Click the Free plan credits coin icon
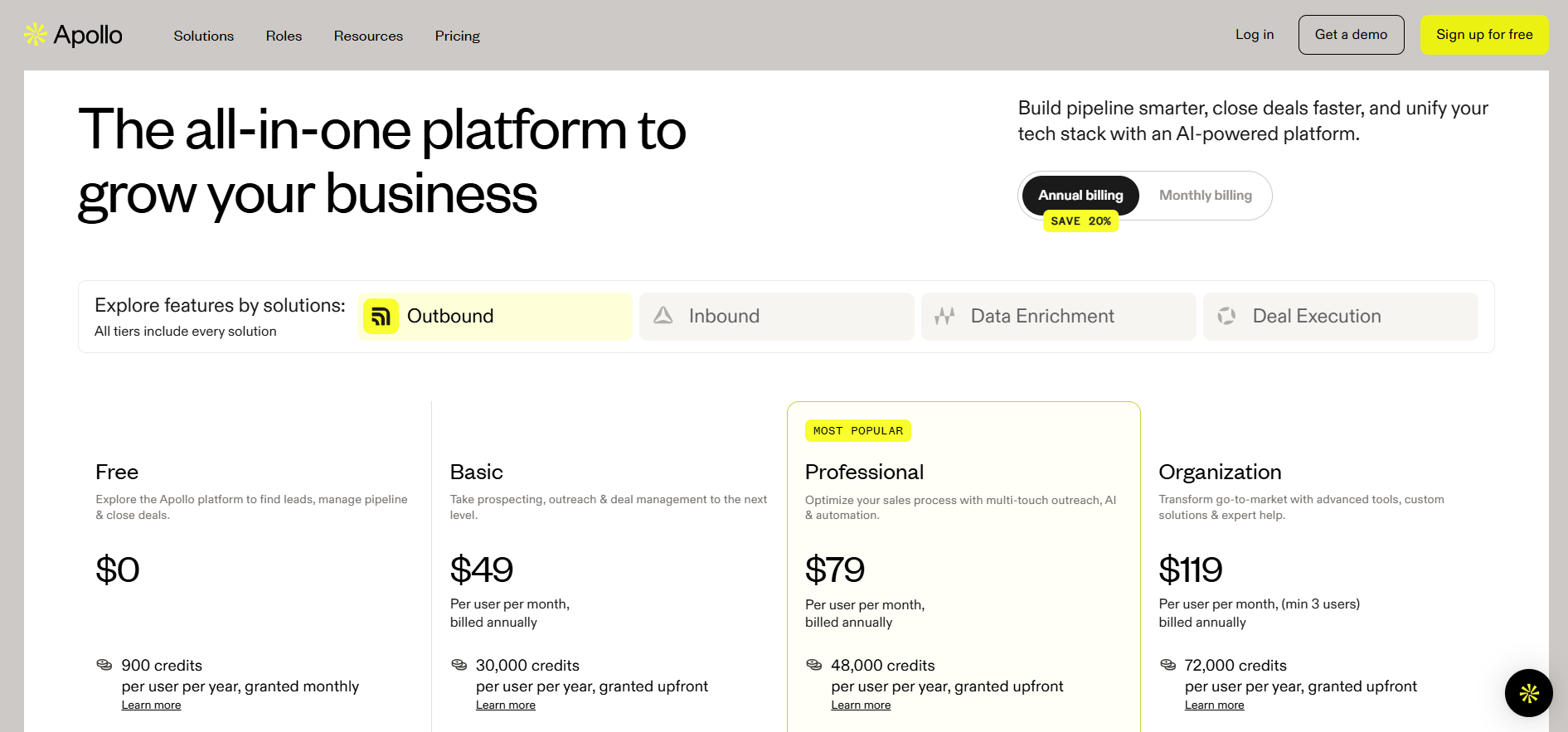Image resolution: width=1568 pixels, height=732 pixels. pyautogui.click(x=104, y=665)
